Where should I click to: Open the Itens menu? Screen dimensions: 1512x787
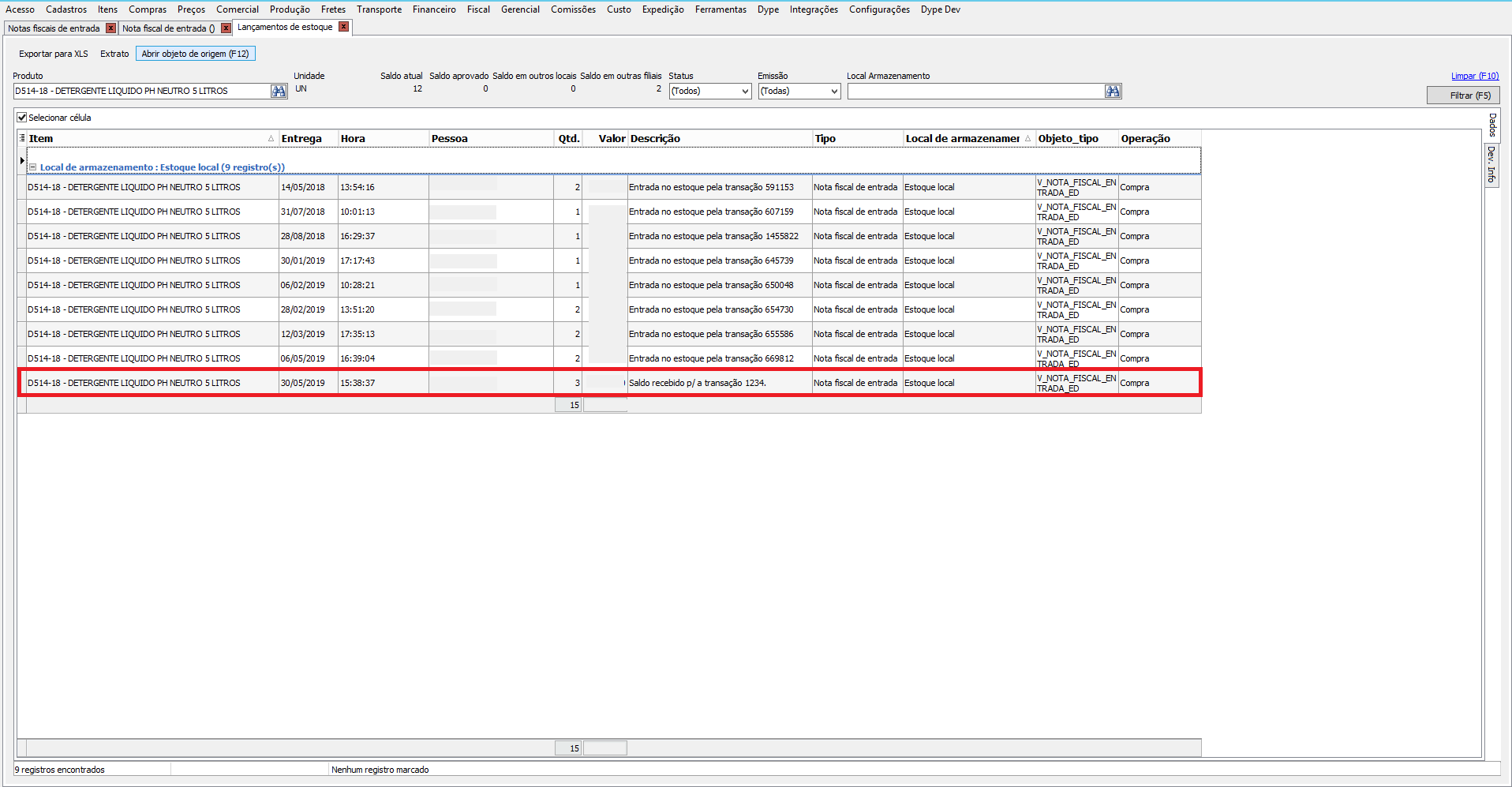[107, 9]
